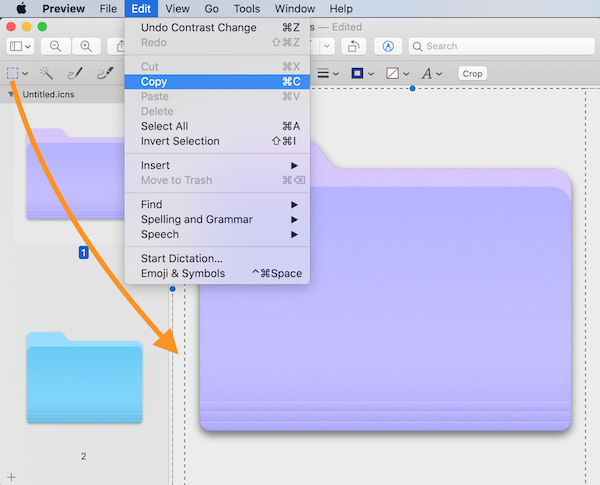Click the Zoom Out magnifier button

(55, 46)
